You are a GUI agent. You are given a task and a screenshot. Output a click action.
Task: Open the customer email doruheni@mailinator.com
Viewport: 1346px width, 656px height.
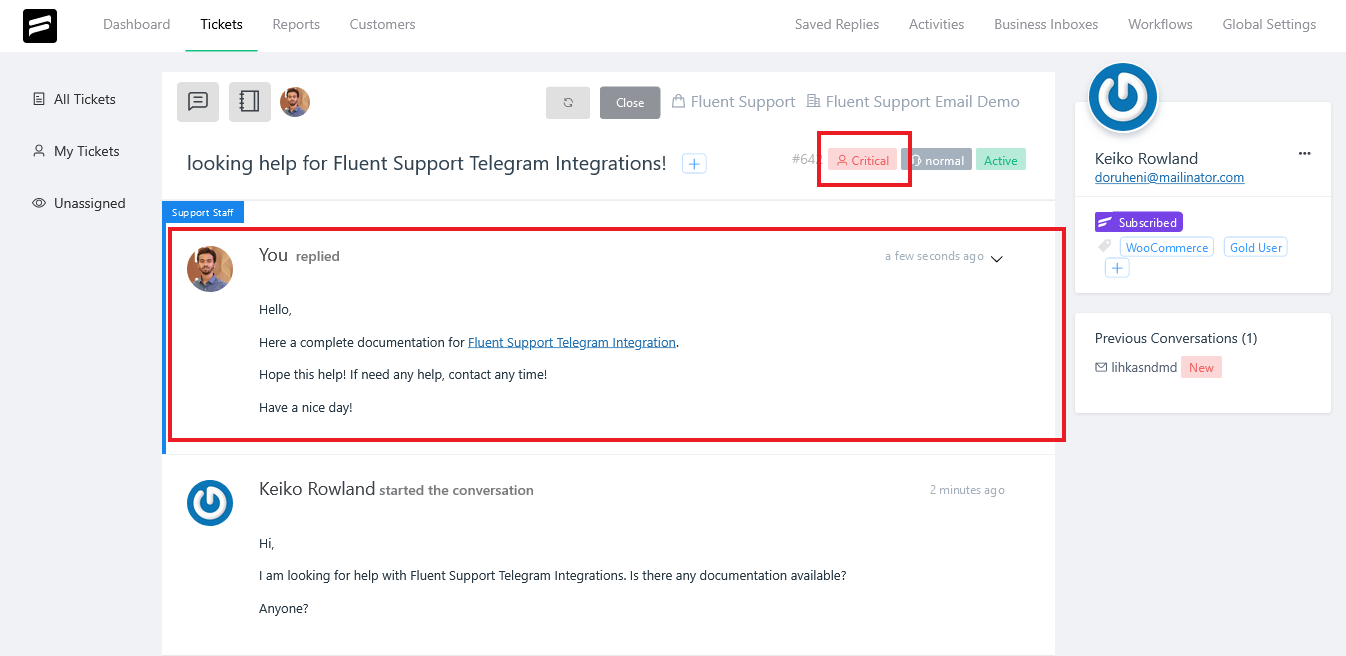pyautogui.click(x=1169, y=177)
